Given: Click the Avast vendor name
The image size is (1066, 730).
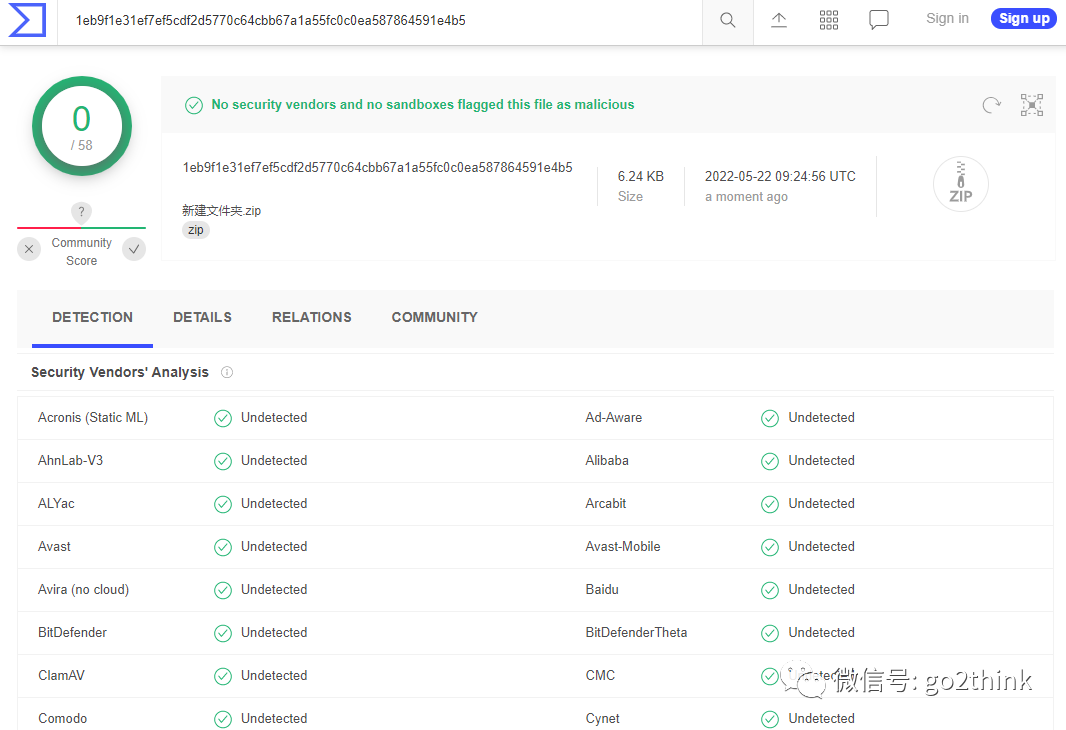Looking at the screenshot, I should pyautogui.click(x=54, y=546).
